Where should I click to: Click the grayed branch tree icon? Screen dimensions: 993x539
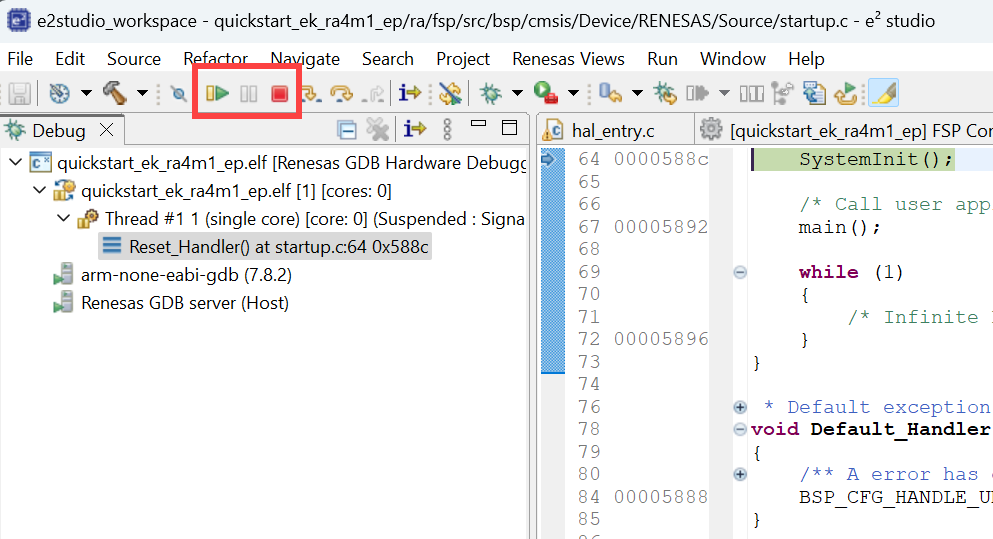point(783,93)
